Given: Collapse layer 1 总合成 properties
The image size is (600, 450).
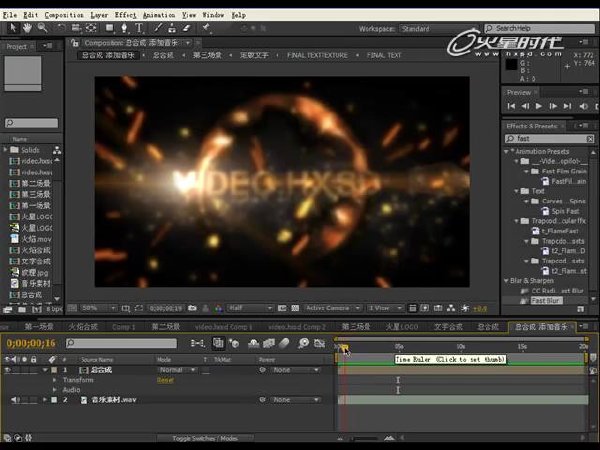Looking at the screenshot, I should [x=45, y=370].
